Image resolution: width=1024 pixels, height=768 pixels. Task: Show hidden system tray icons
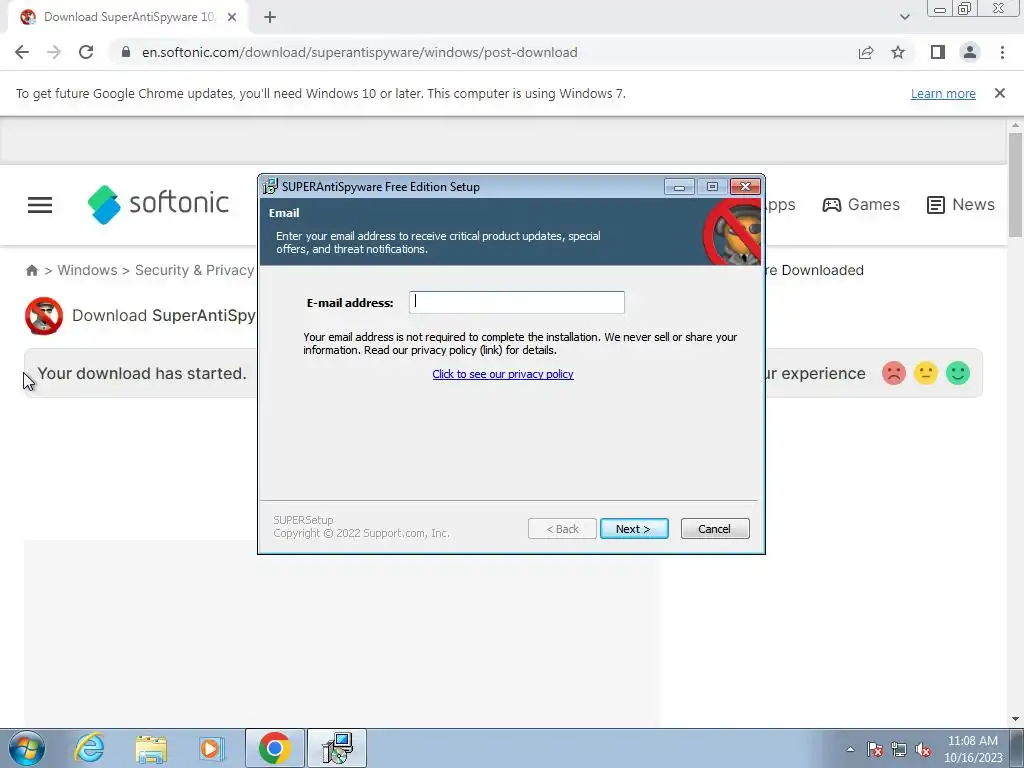pos(850,750)
